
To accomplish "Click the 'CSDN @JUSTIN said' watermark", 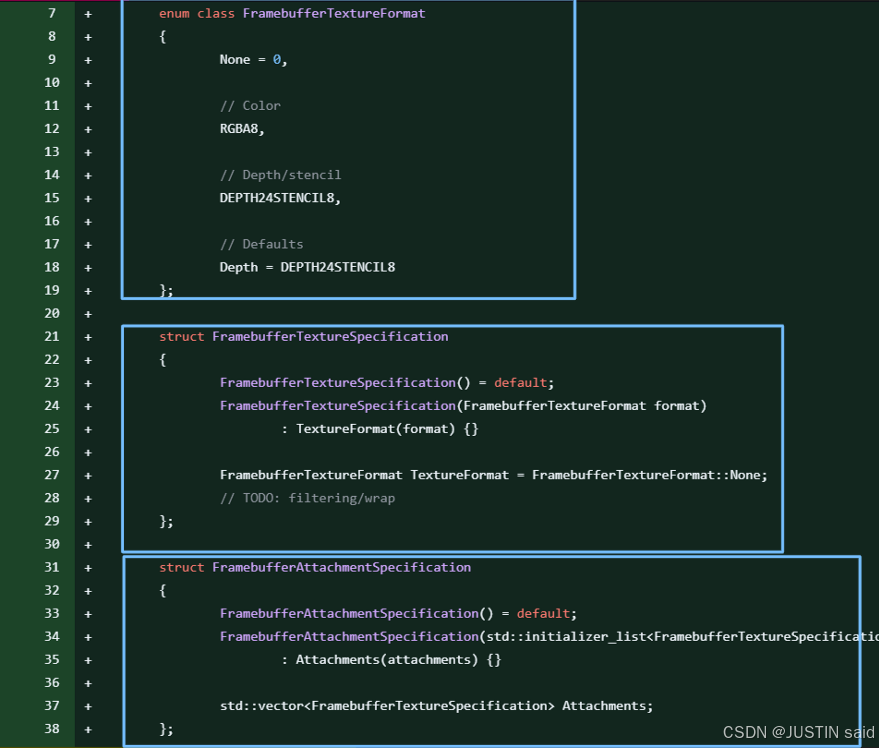I will 798,732.
